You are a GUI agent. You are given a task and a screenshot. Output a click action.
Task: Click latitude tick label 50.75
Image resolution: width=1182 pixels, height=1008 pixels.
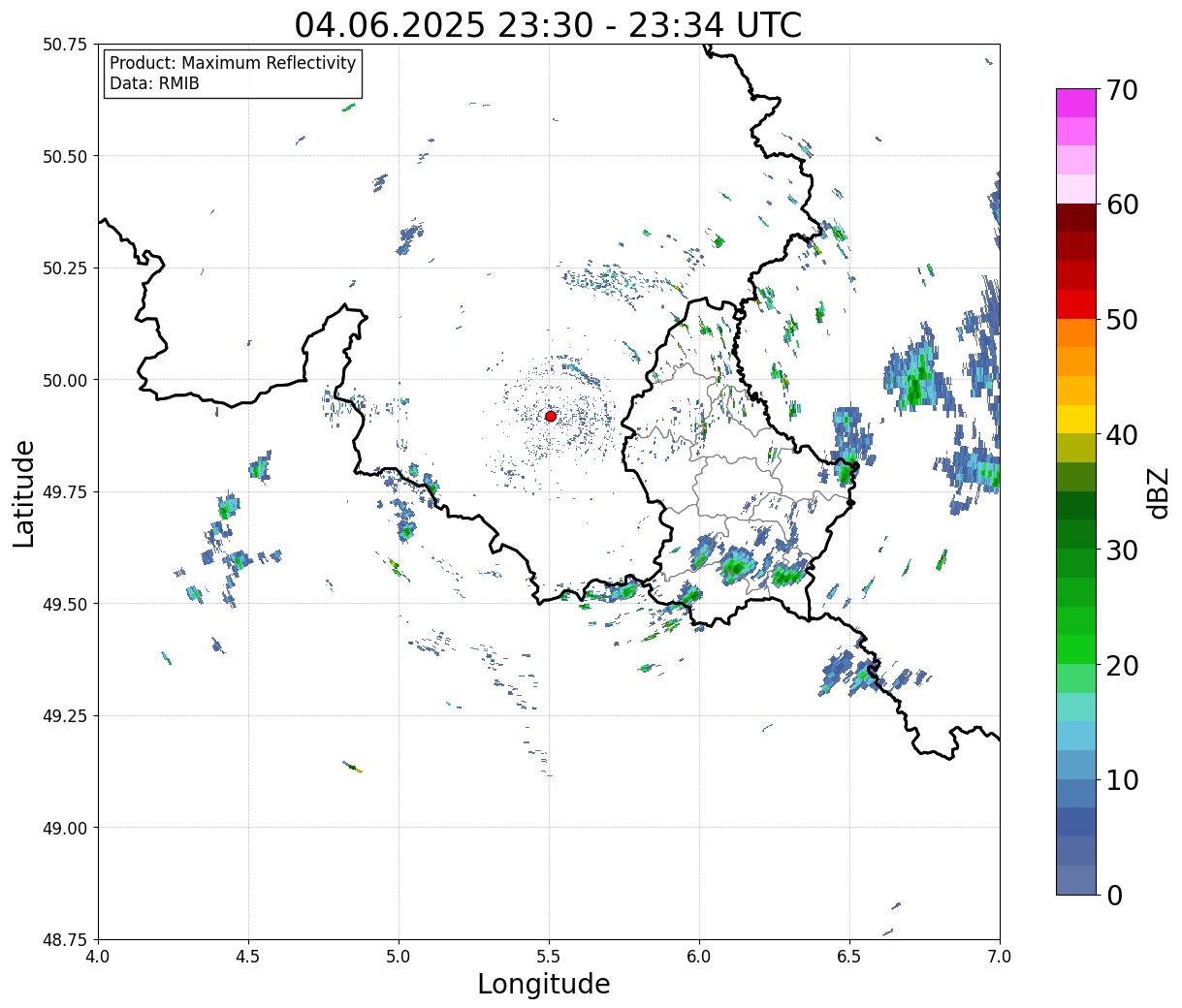(x=65, y=45)
